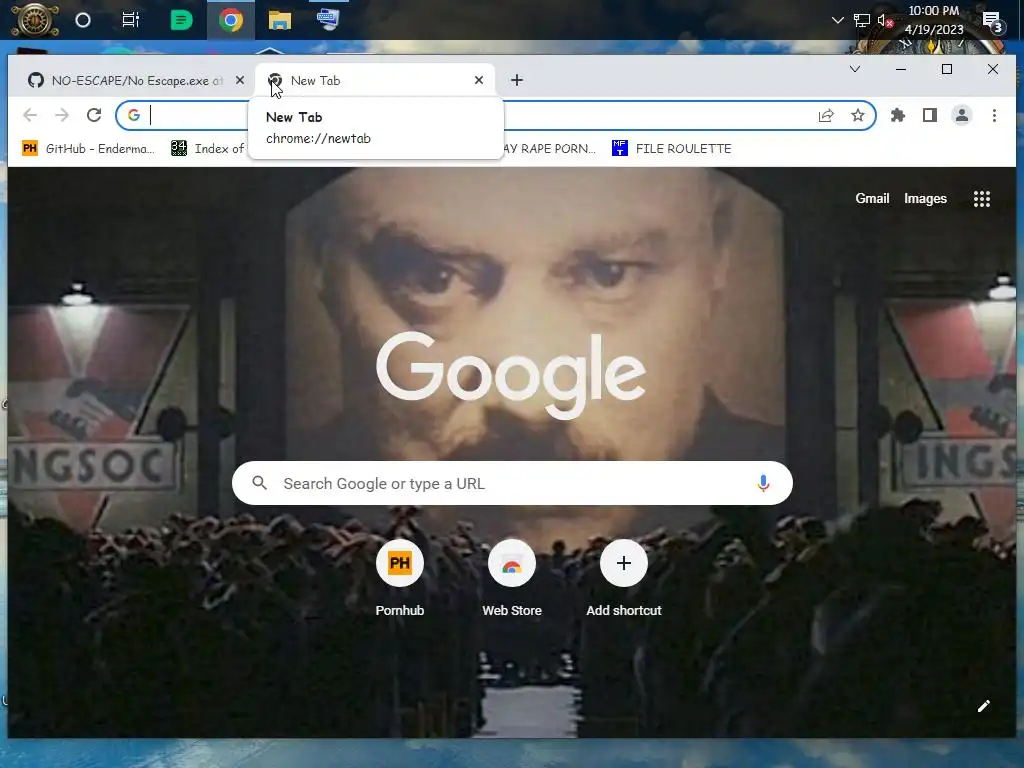
Task: Open the Extensions puzzle icon
Action: 898,116
